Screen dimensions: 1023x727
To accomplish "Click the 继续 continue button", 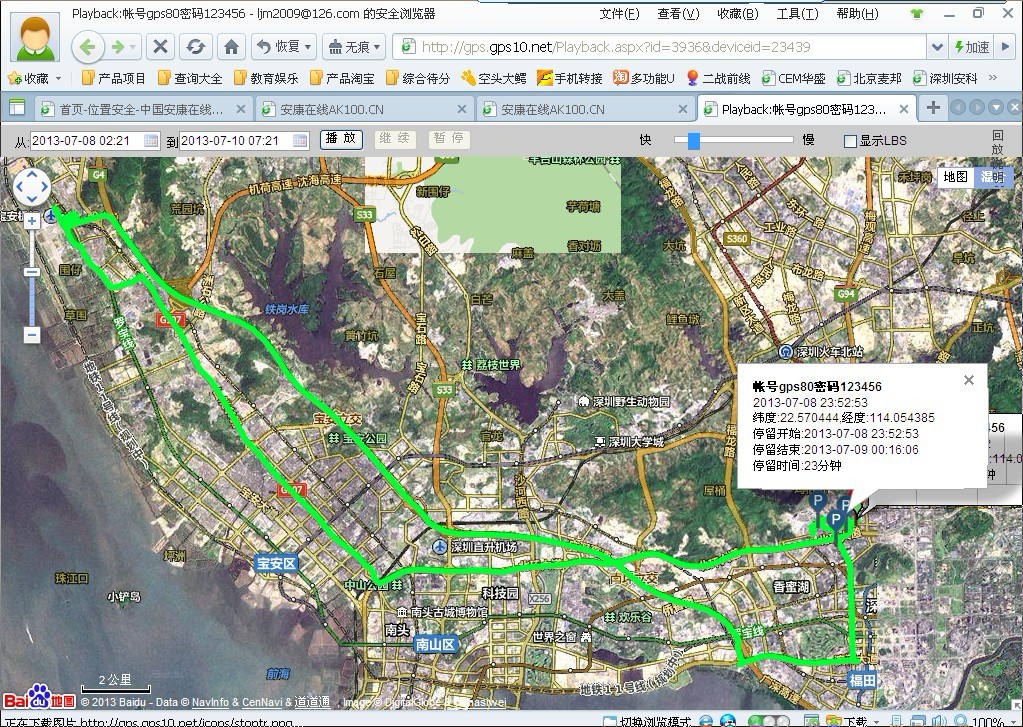I will point(395,139).
